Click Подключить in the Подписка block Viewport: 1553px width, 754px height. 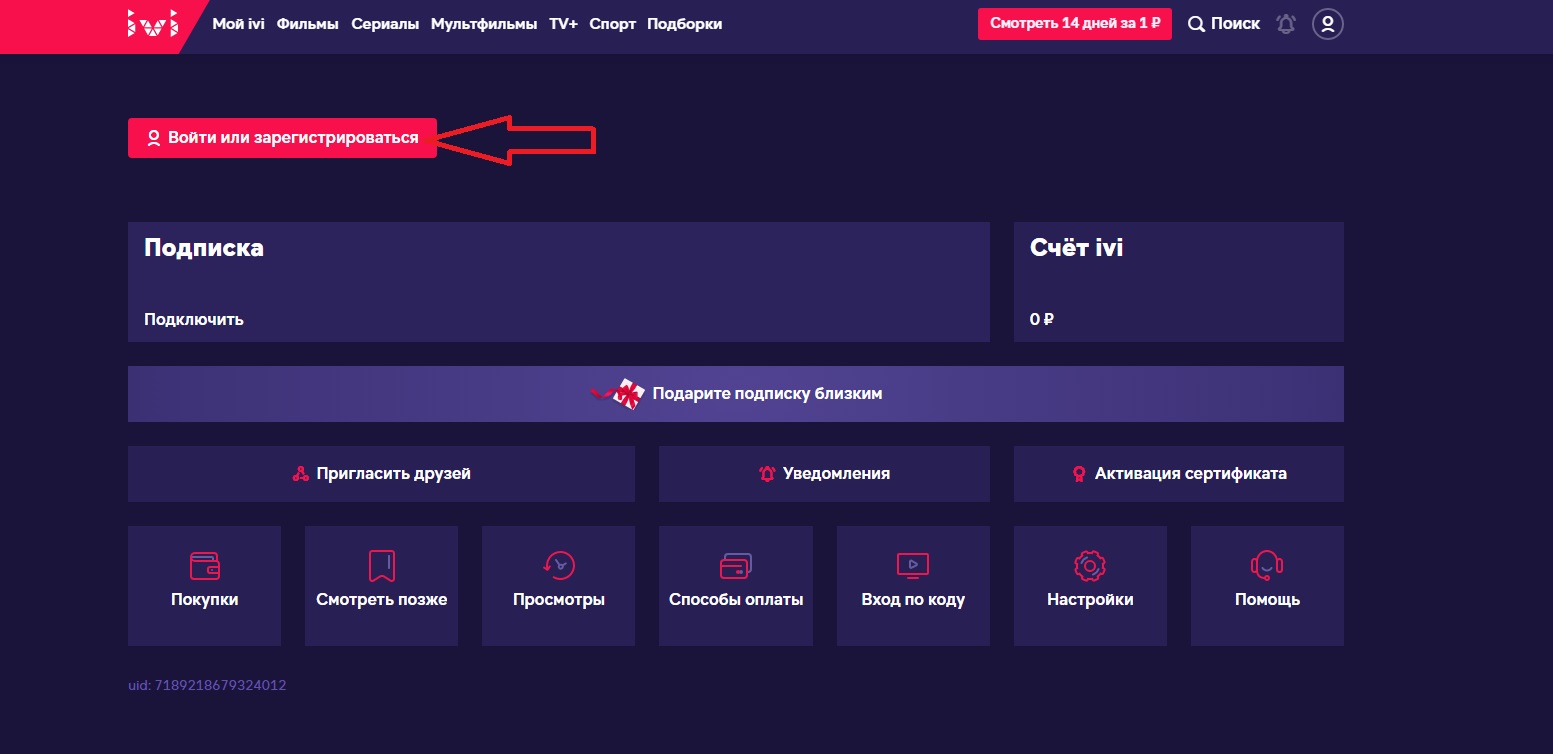(194, 320)
